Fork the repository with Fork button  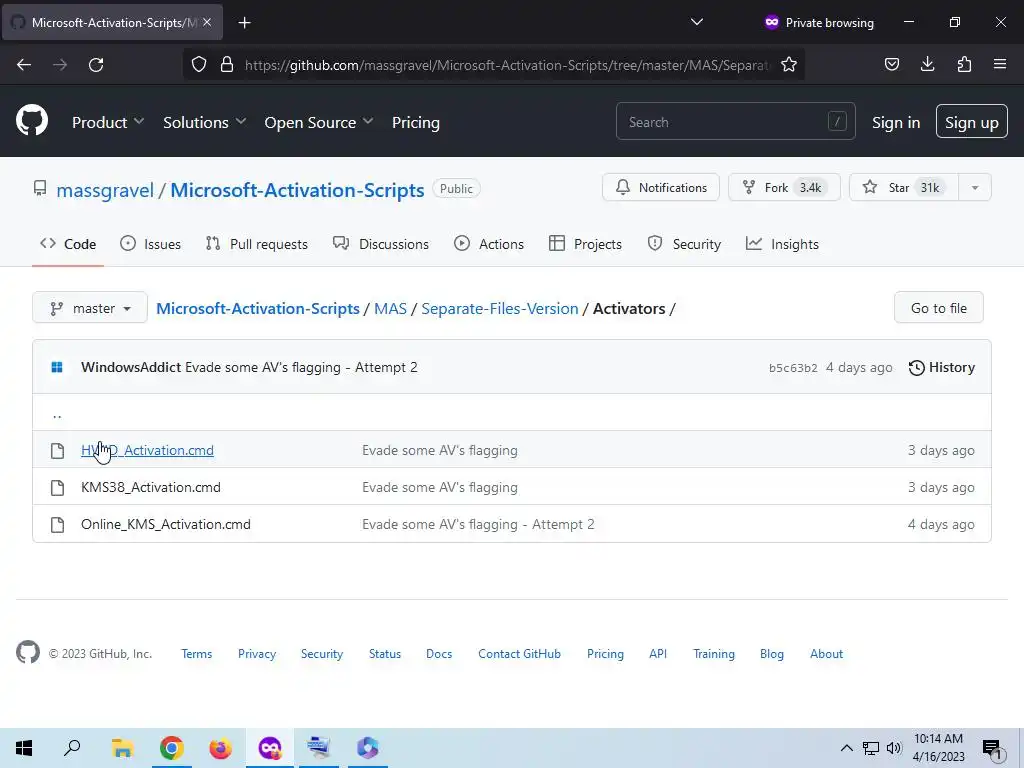point(784,187)
